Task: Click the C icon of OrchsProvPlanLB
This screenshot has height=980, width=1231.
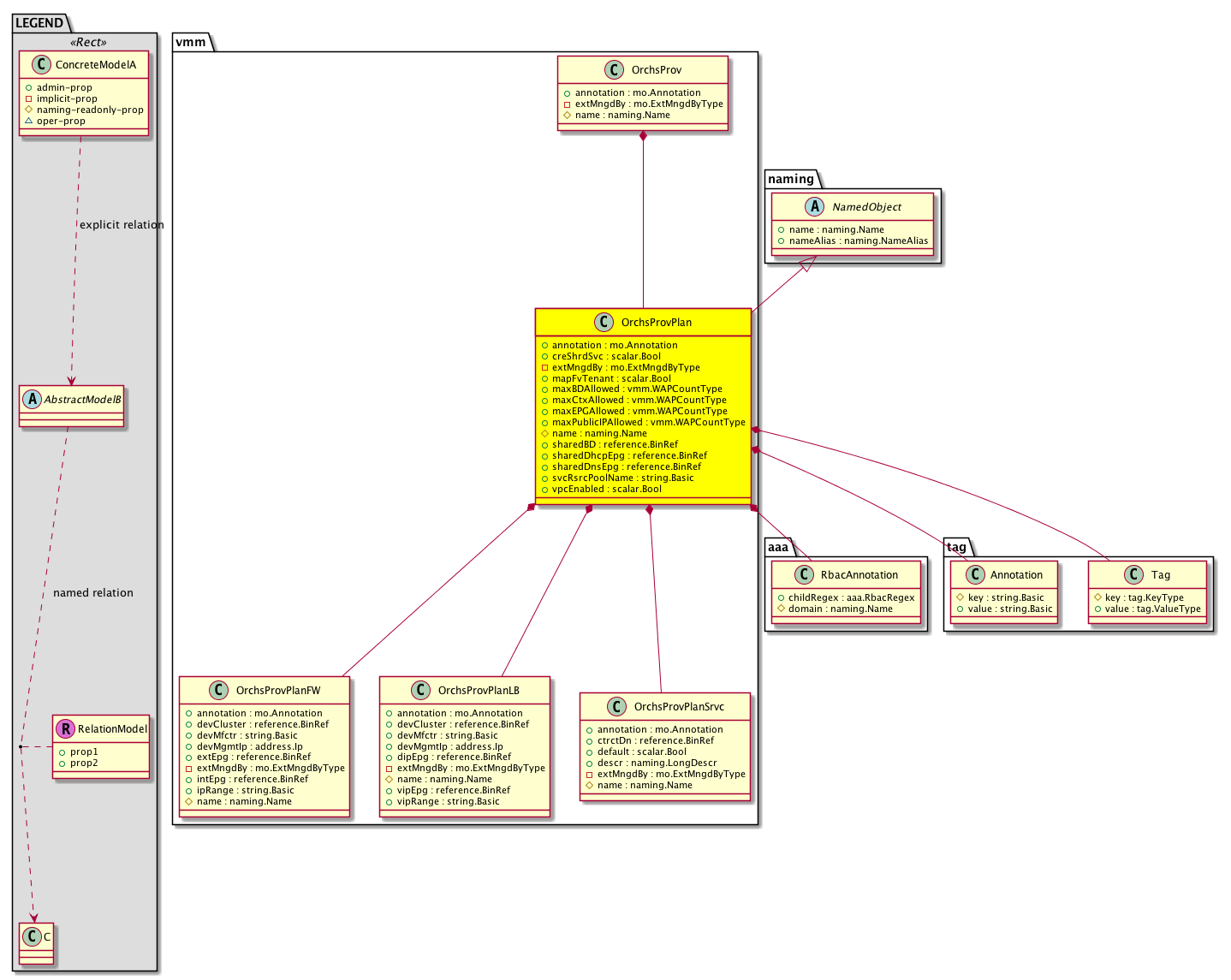Action: pyautogui.click(x=420, y=691)
